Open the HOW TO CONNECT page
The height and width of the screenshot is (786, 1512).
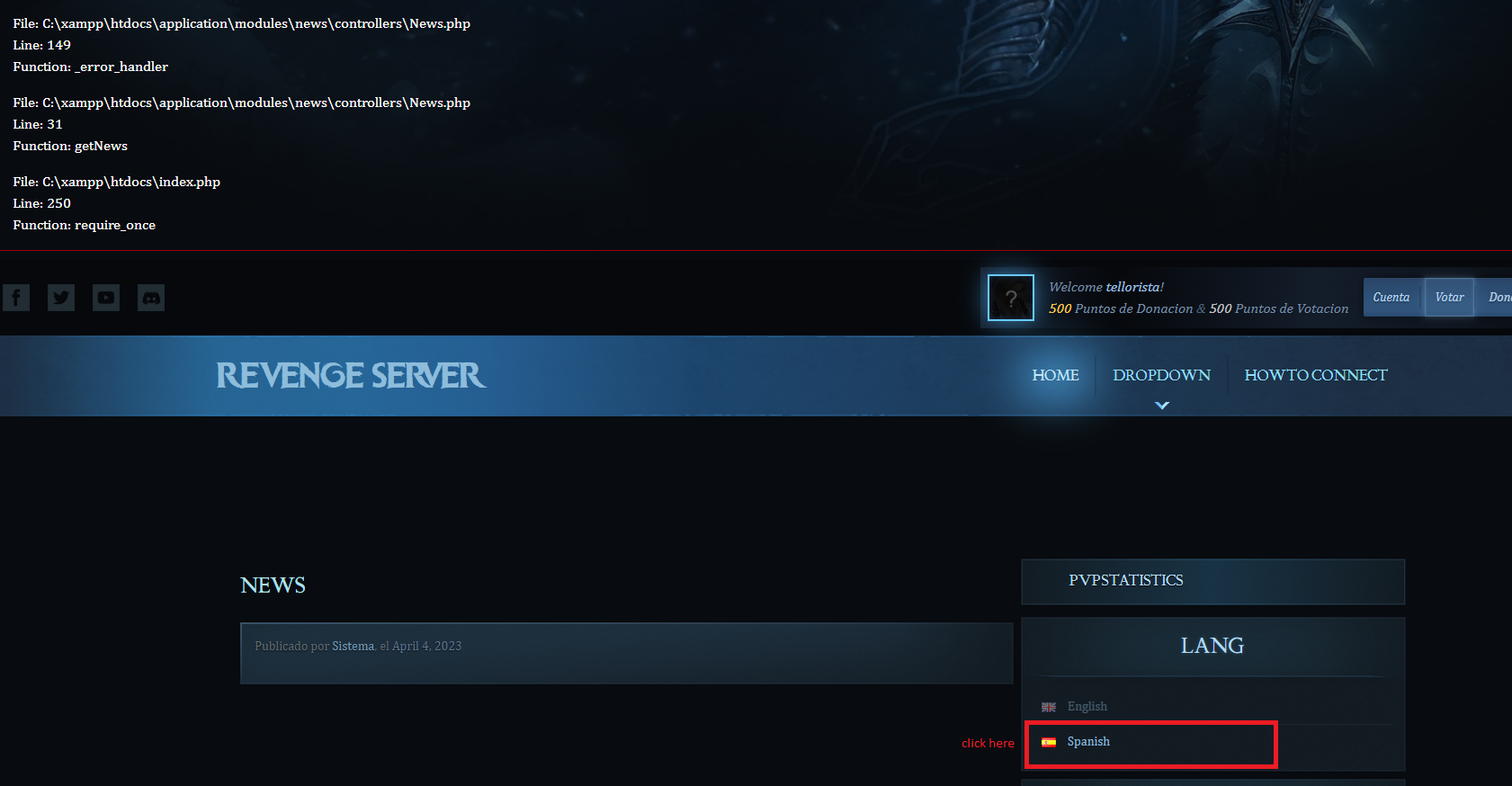(x=1316, y=375)
